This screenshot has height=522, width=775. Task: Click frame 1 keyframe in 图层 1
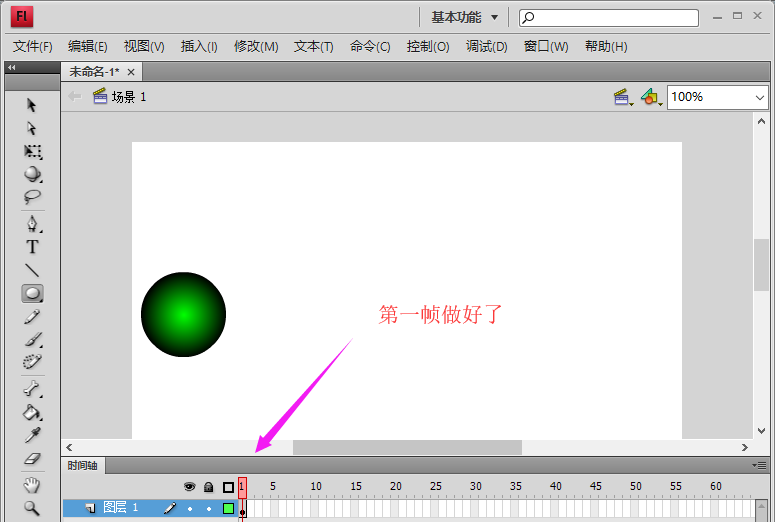click(x=242, y=508)
